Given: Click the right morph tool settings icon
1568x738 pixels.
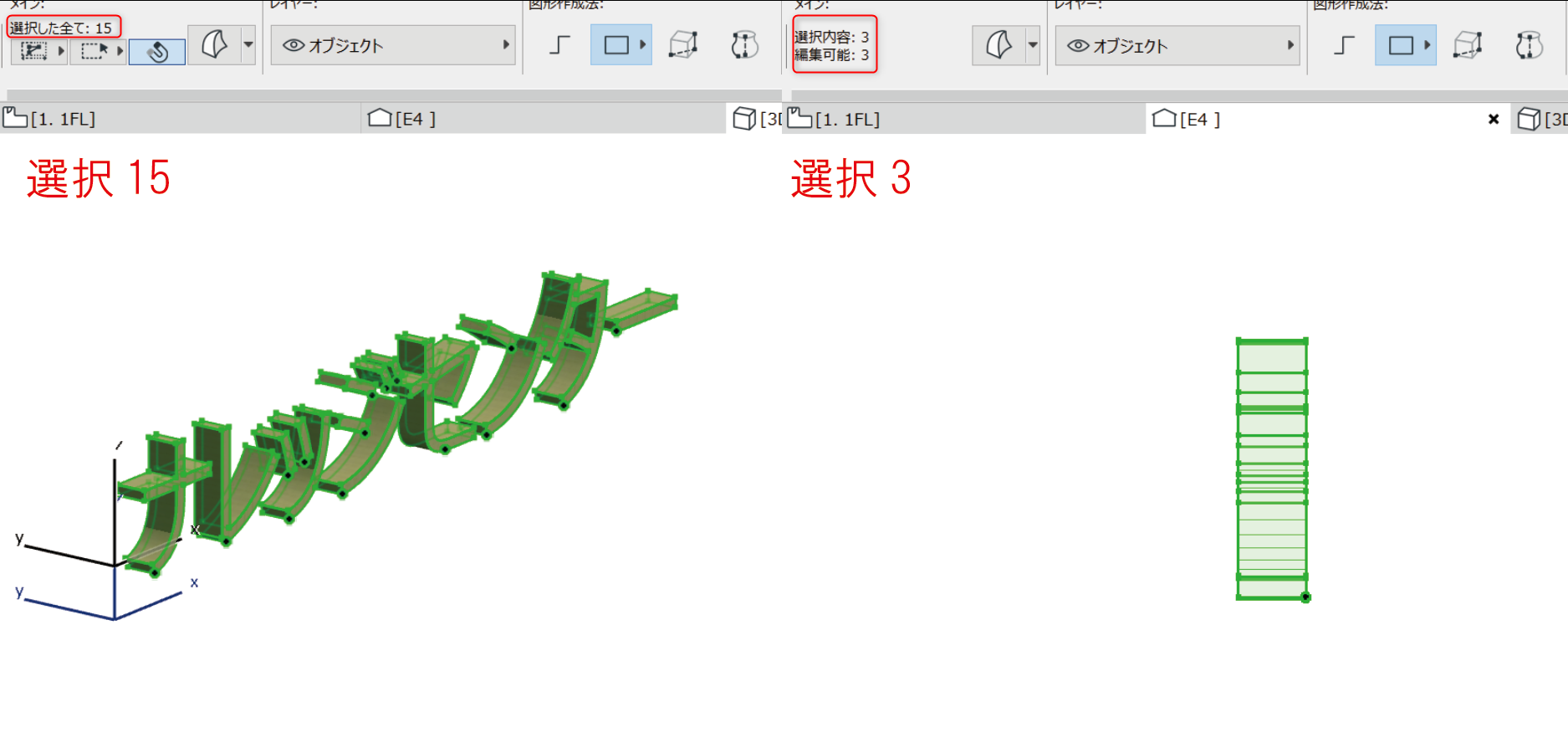Looking at the screenshot, I should click(999, 45).
